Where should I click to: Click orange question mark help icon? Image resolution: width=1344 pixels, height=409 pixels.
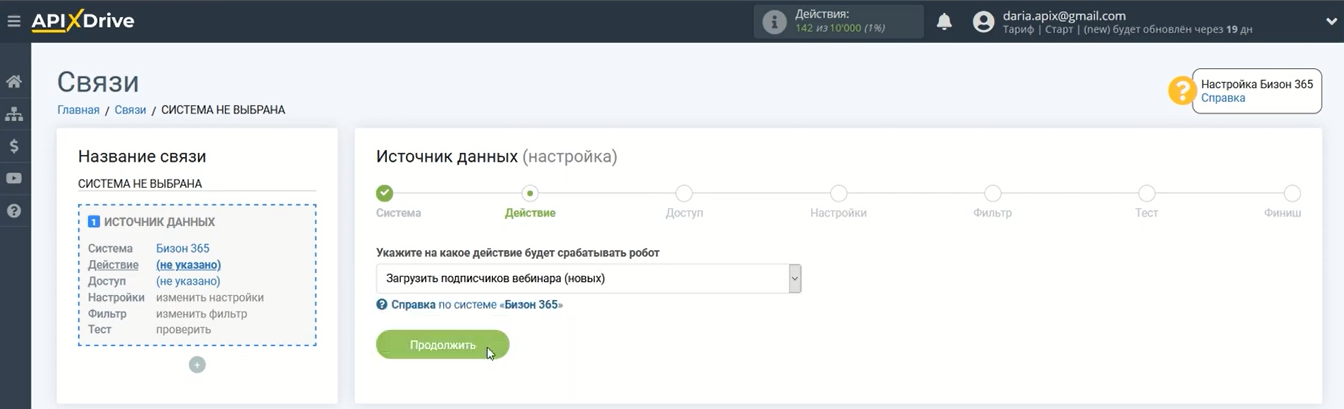(x=1182, y=91)
